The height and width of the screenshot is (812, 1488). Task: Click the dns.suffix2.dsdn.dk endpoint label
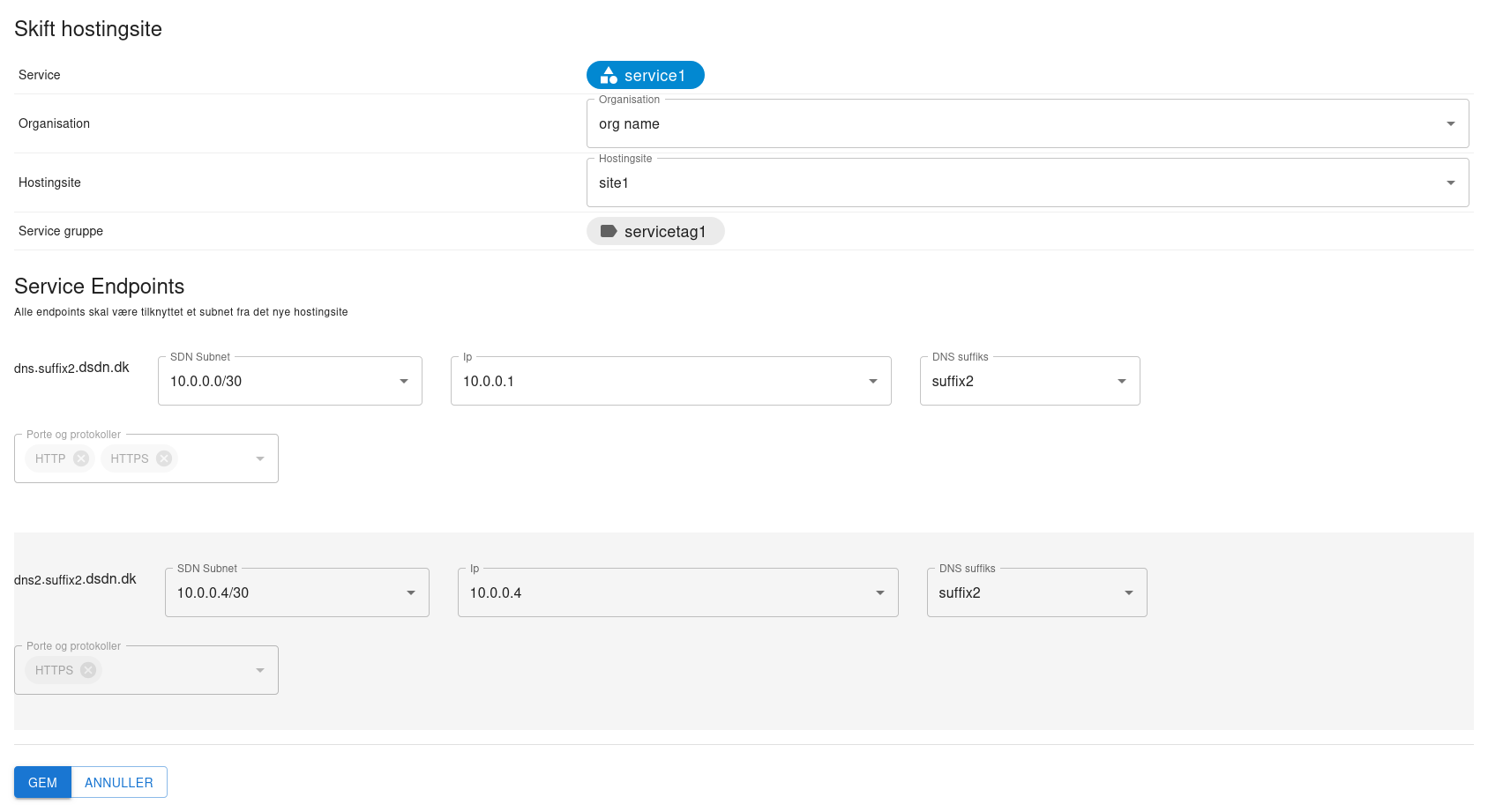pos(71,368)
